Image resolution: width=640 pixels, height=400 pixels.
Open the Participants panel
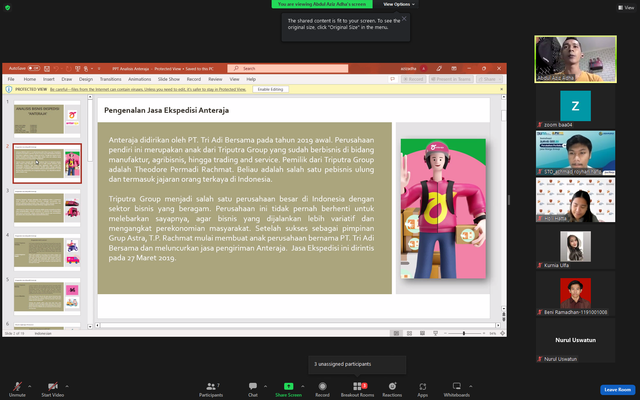click(x=211, y=389)
